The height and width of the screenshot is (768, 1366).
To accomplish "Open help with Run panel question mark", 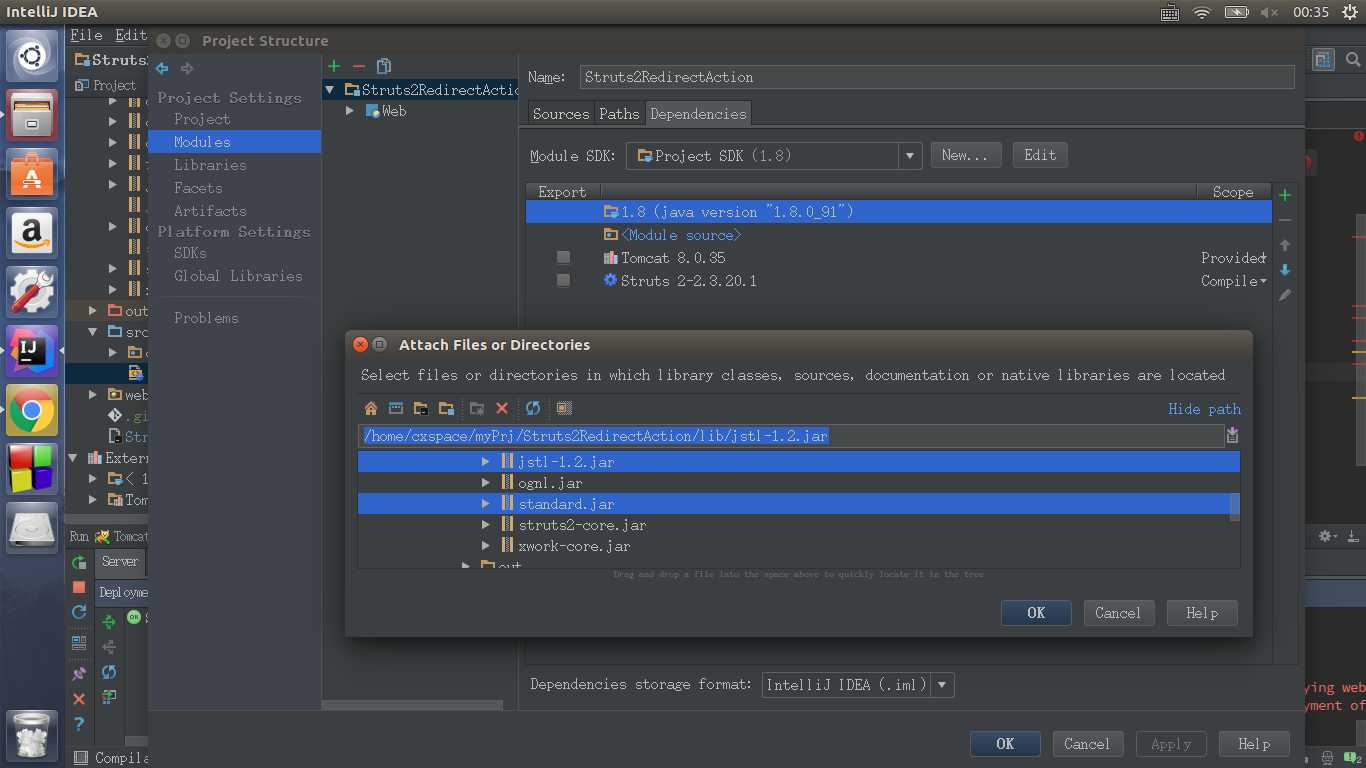I will coord(79,724).
